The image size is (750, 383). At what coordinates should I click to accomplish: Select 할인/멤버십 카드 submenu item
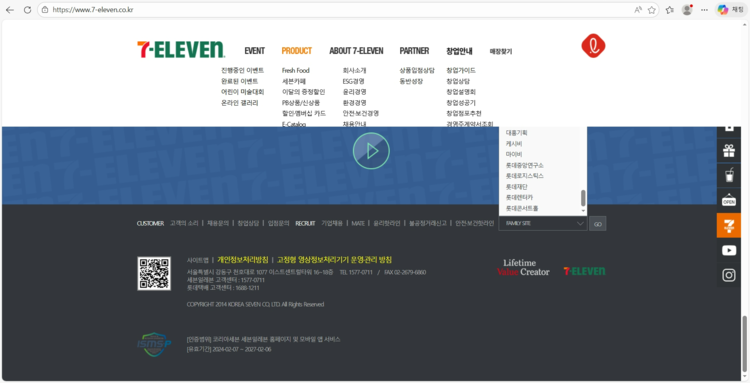pos(304,113)
